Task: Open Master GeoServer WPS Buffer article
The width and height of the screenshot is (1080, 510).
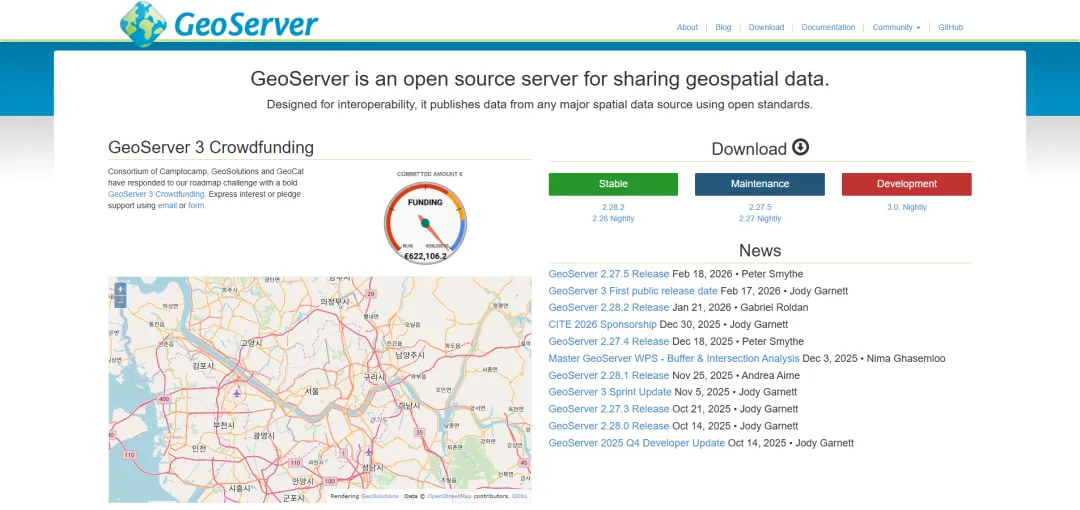Action: [674, 358]
